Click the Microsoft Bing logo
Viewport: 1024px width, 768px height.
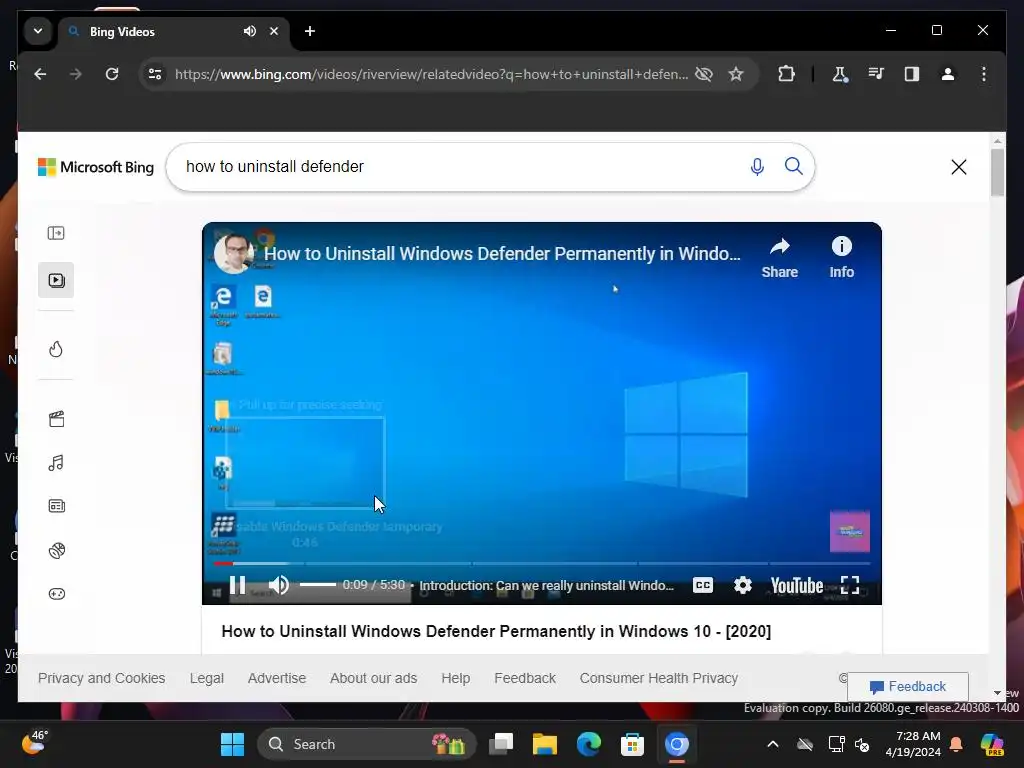coord(96,167)
